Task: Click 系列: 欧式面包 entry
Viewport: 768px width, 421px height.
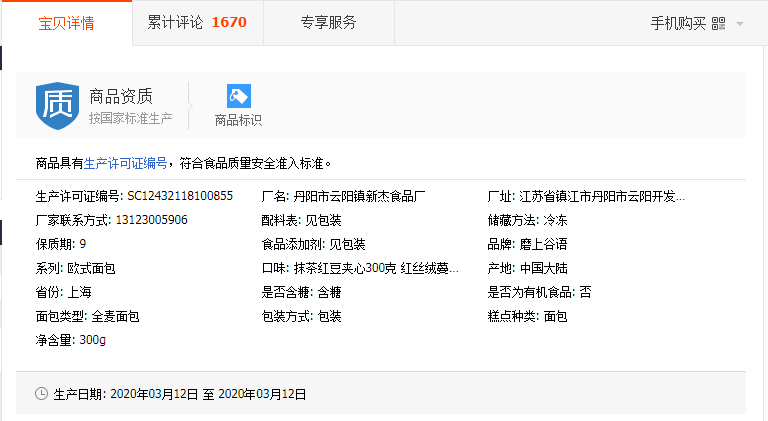Action: (x=75, y=268)
